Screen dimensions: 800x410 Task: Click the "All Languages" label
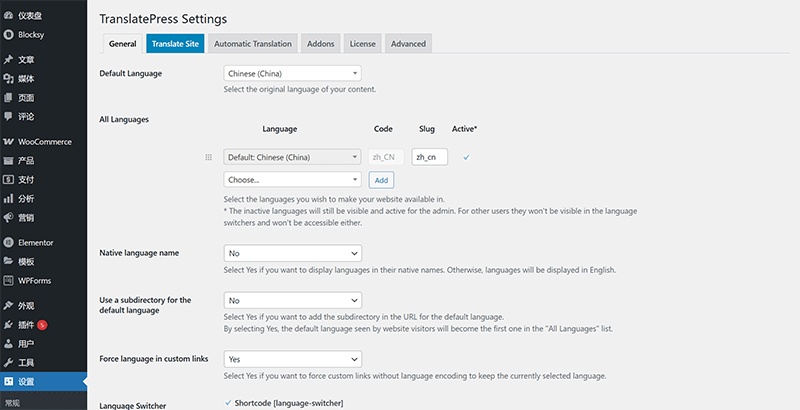click(124, 119)
